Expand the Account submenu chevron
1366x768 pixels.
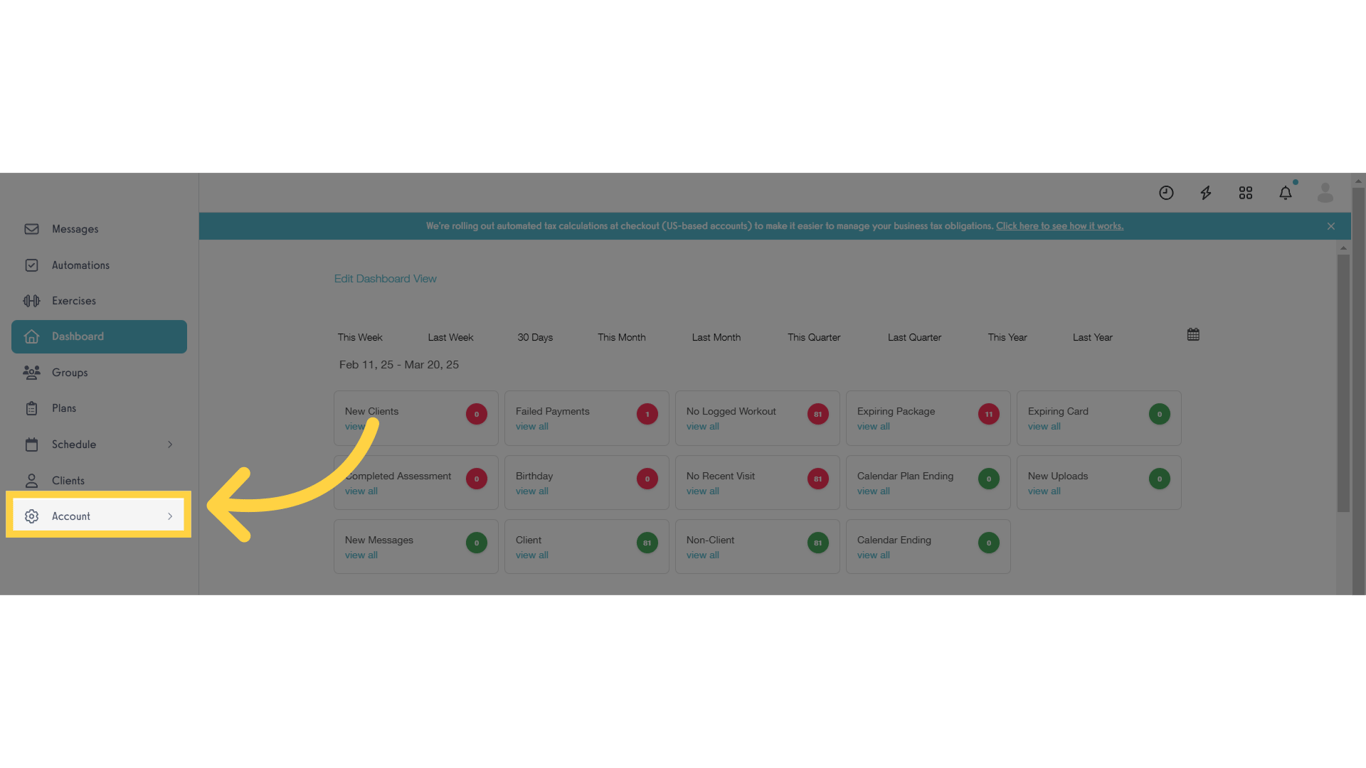click(170, 517)
